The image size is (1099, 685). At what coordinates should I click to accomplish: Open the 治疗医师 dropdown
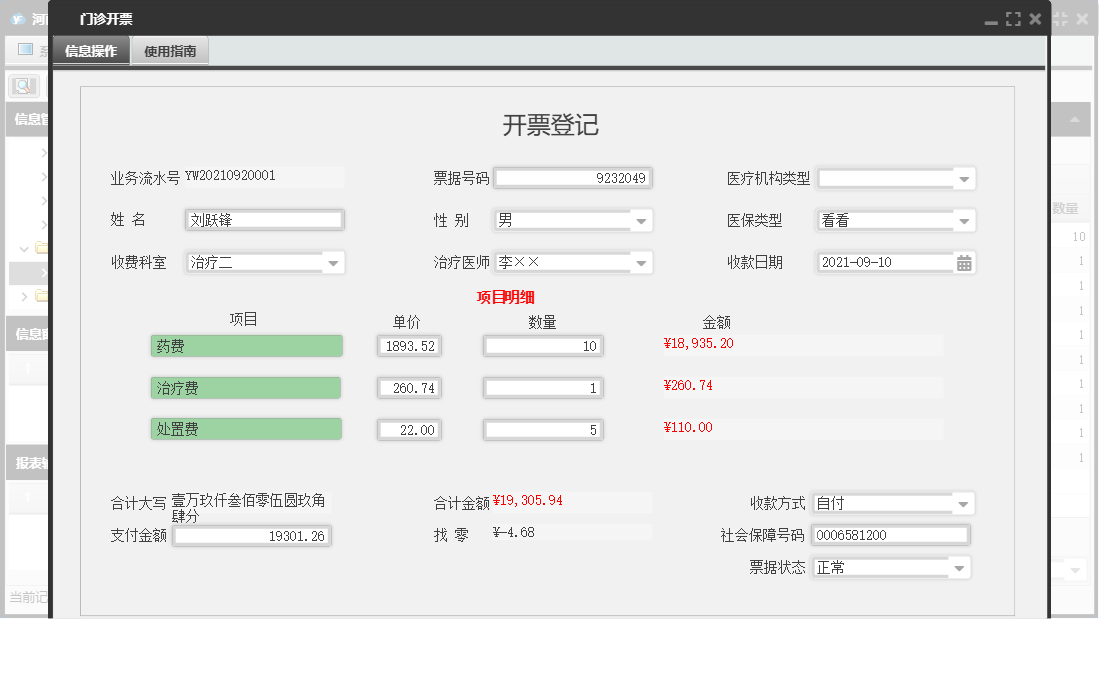click(x=639, y=262)
